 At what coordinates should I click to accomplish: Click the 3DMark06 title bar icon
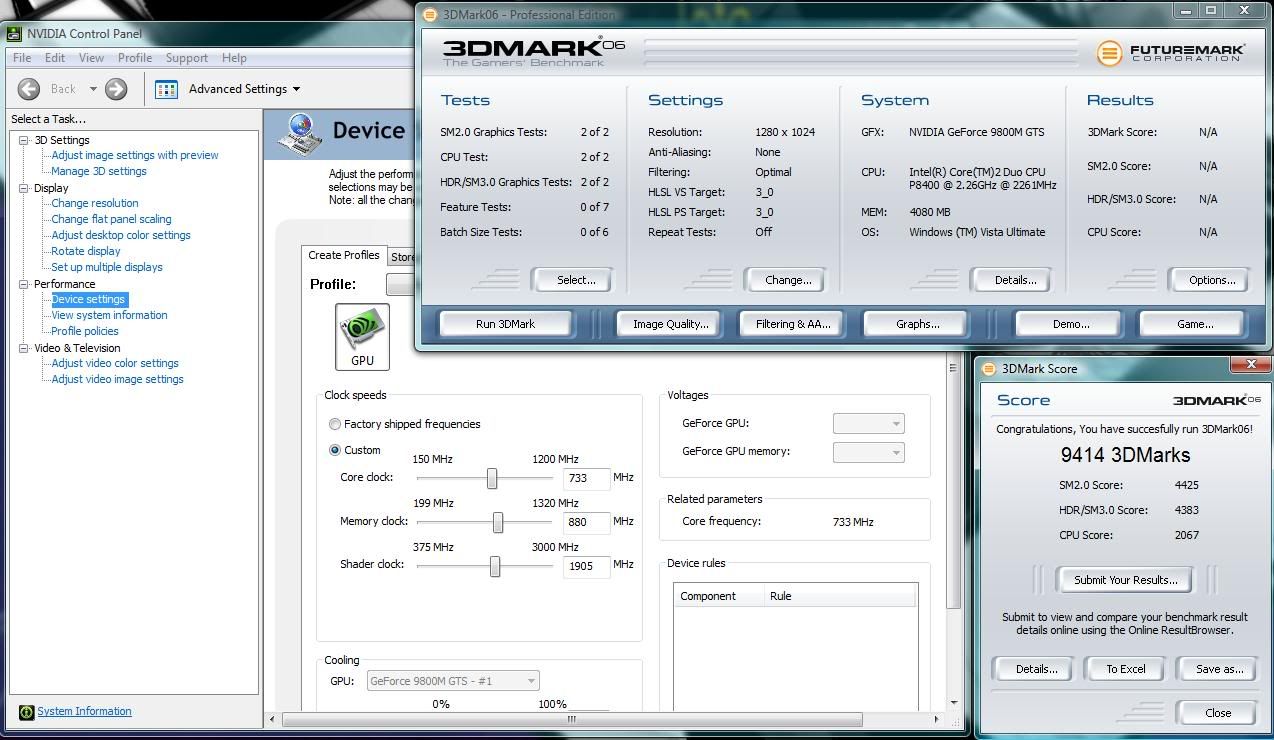[x=430, y=15]
